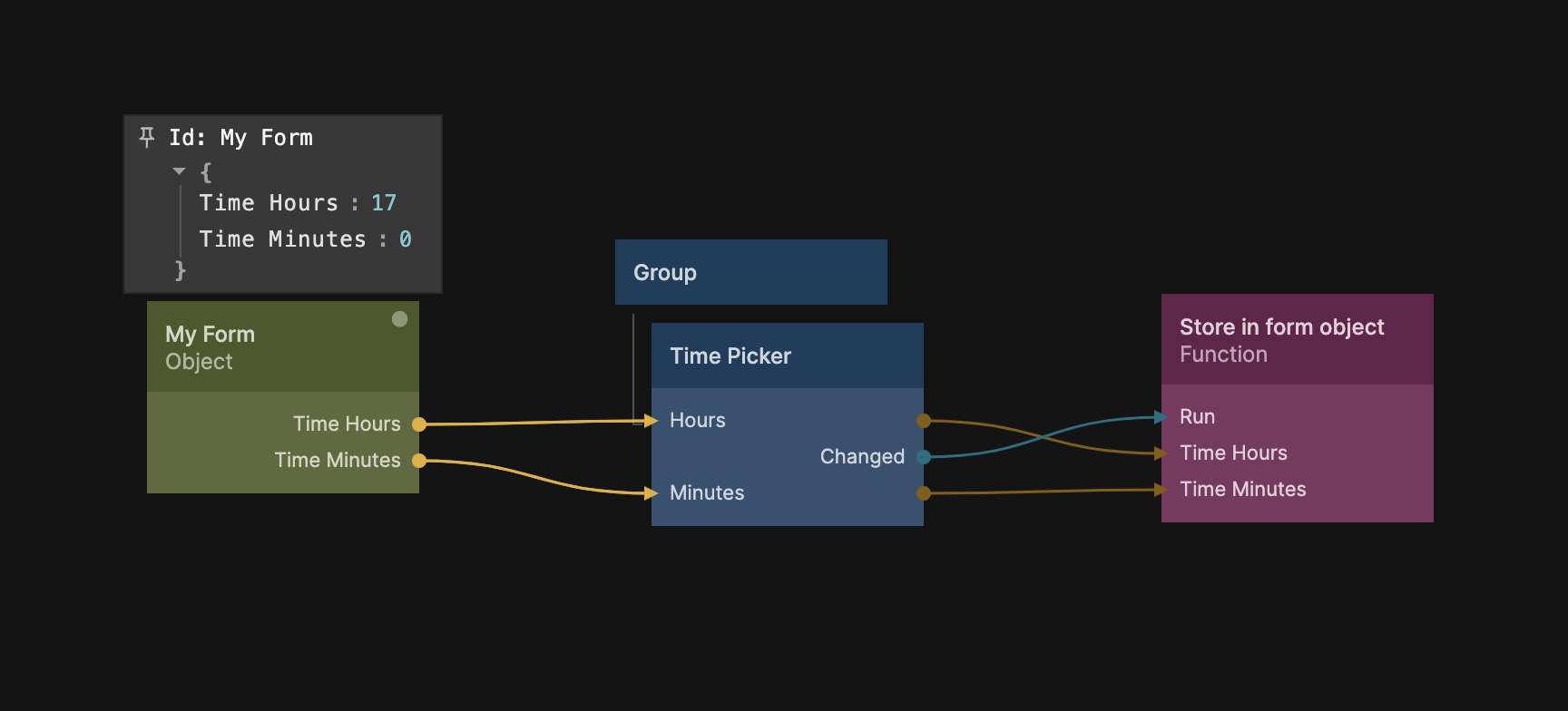1568x711 pixels.
Task: Click the grey status dot on My Form node
Action: (x=399, y=319)
